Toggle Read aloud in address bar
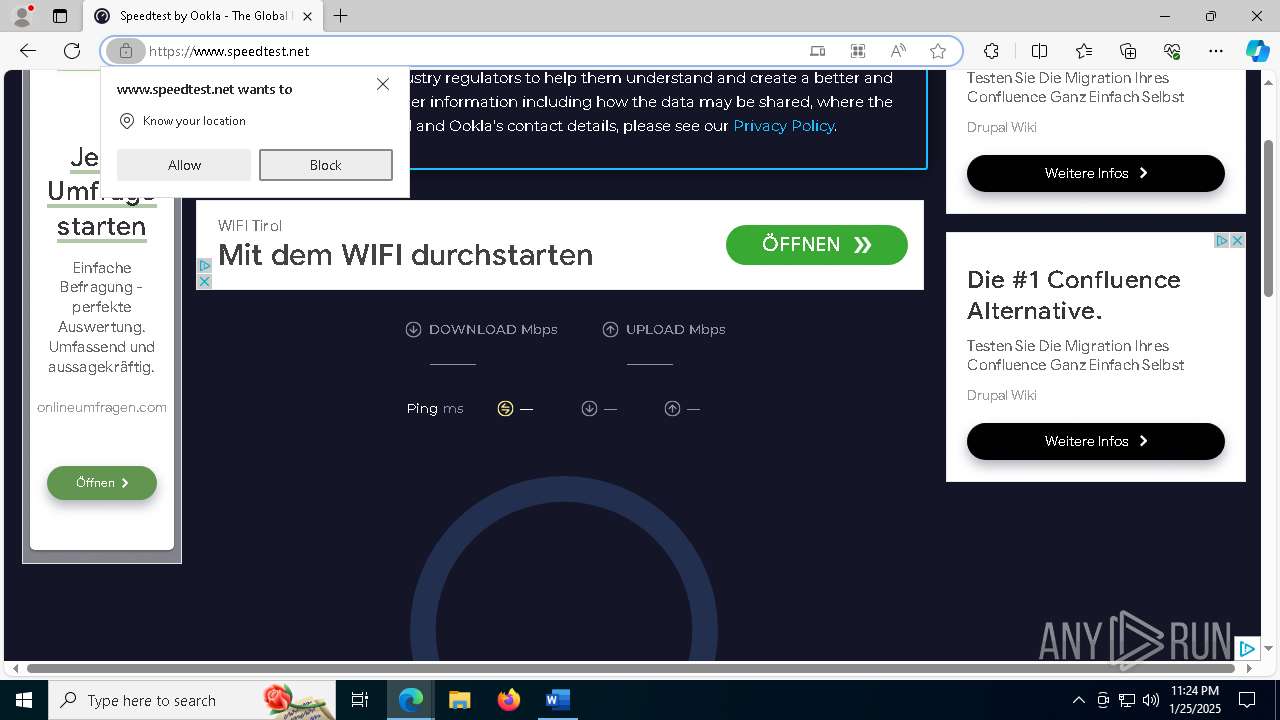This screenshot has width=1280, height=720. [x=898, y=51]
